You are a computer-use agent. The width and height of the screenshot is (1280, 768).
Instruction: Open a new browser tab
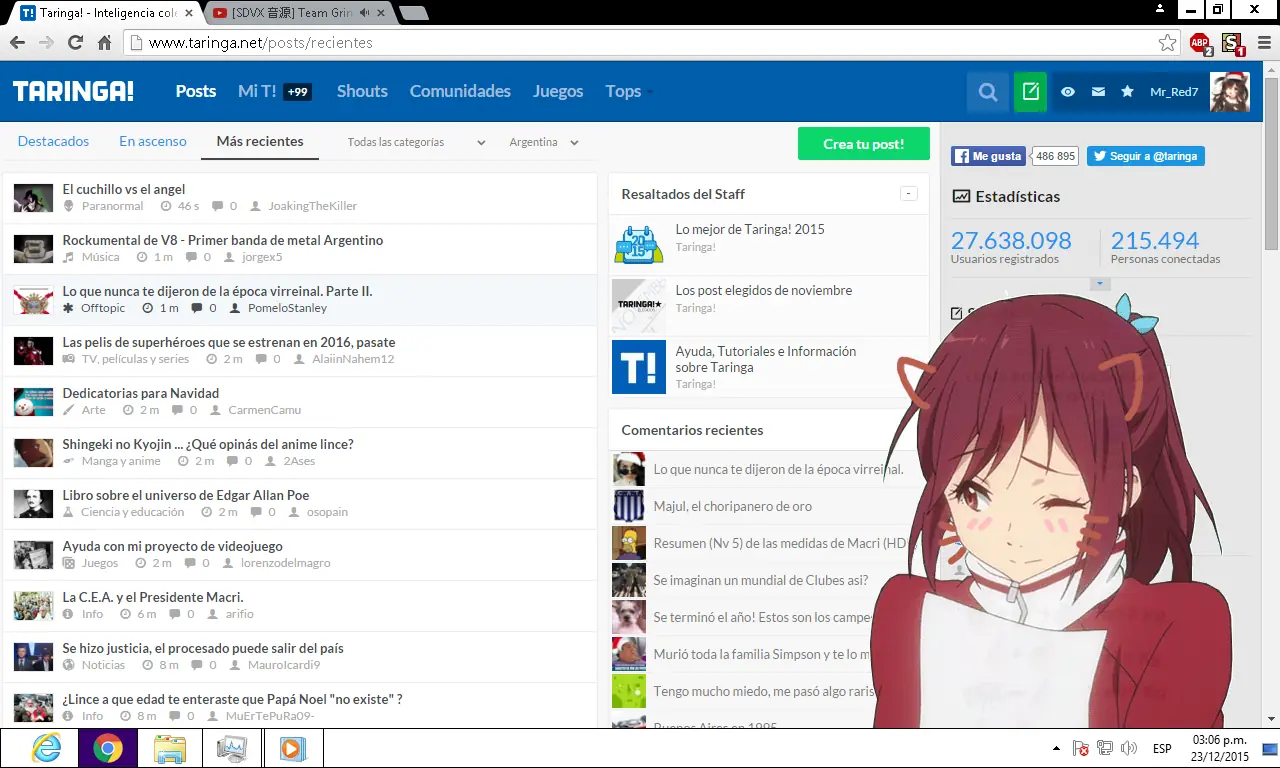coord(413,13)
